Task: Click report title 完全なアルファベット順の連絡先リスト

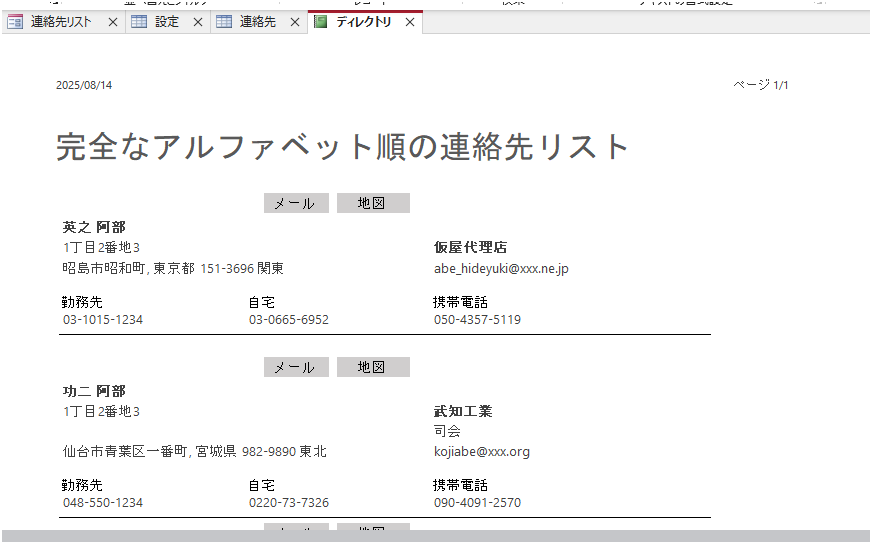Action: [x=342, y=147]
